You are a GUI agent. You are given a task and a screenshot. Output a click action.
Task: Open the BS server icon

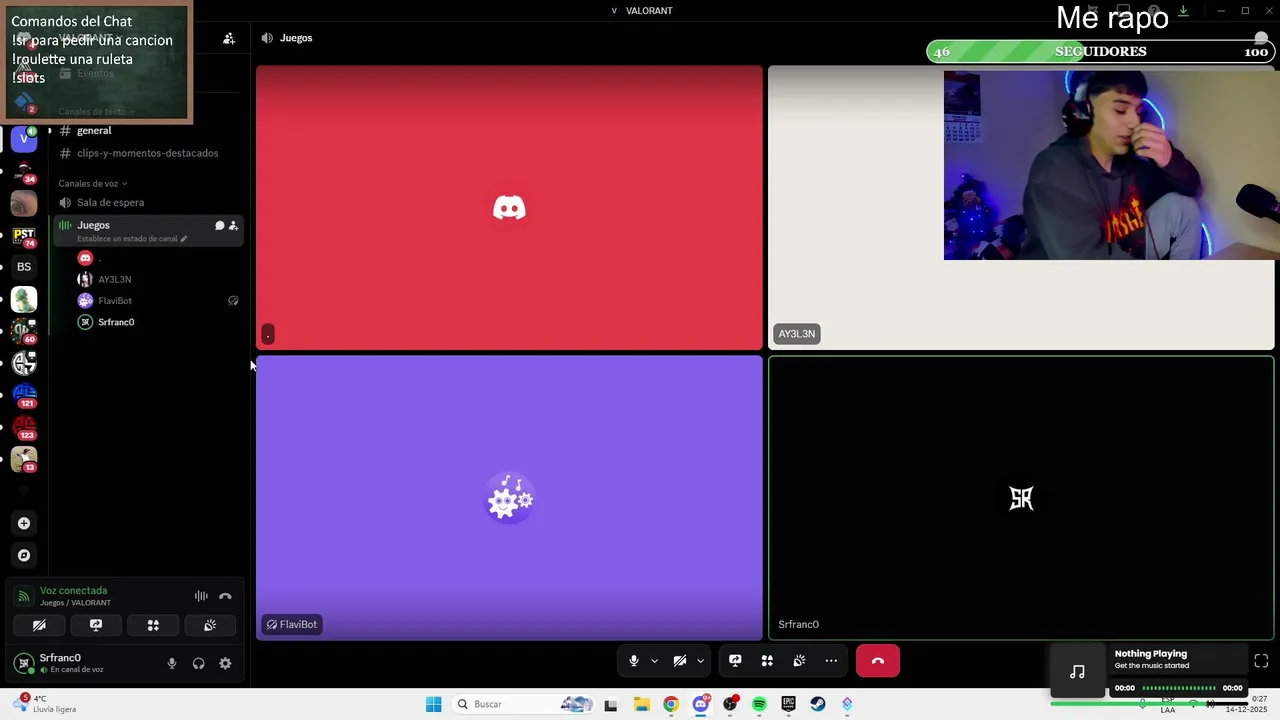point(24,267)
